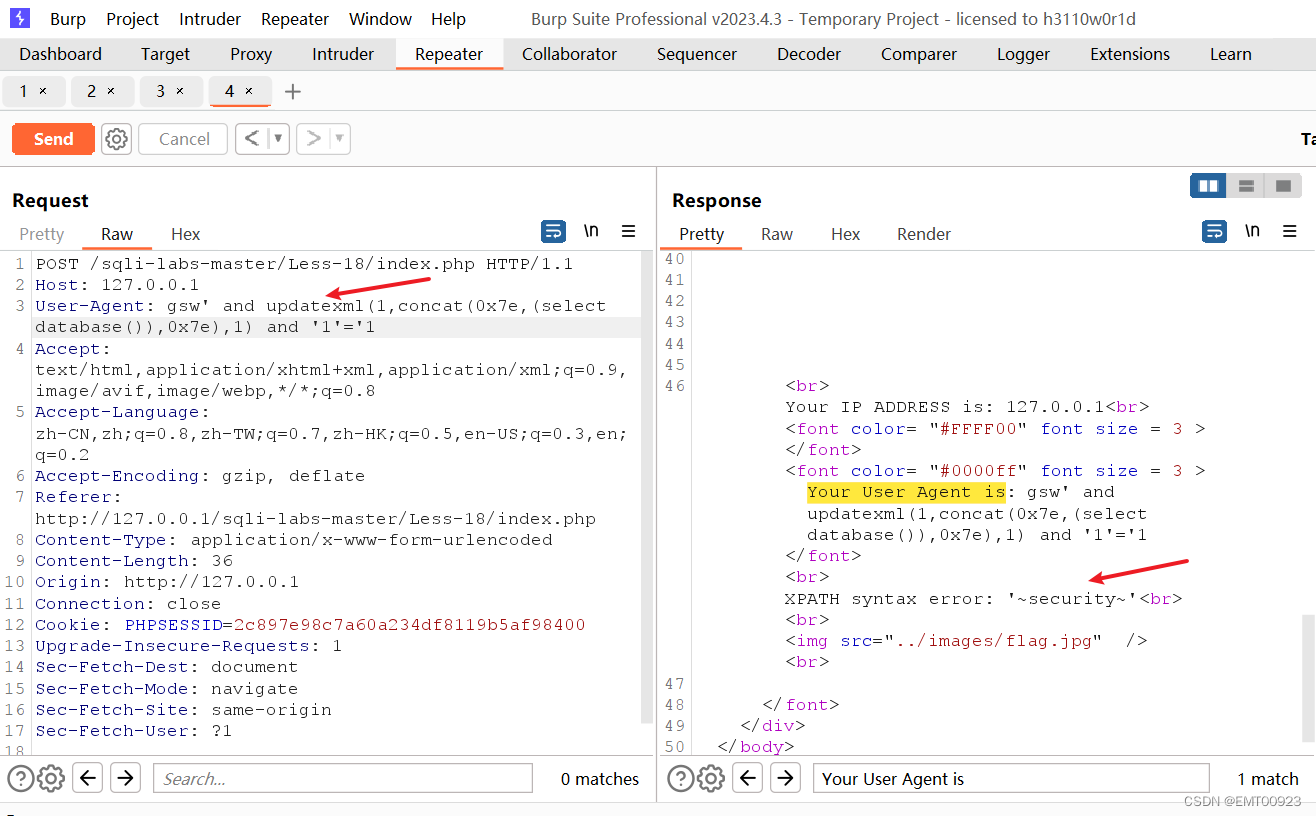Image resolution: width=1316 pixels, height=816 pixels.
Task: Open Repeater send settings gear icon
Action: coord(117,139)
